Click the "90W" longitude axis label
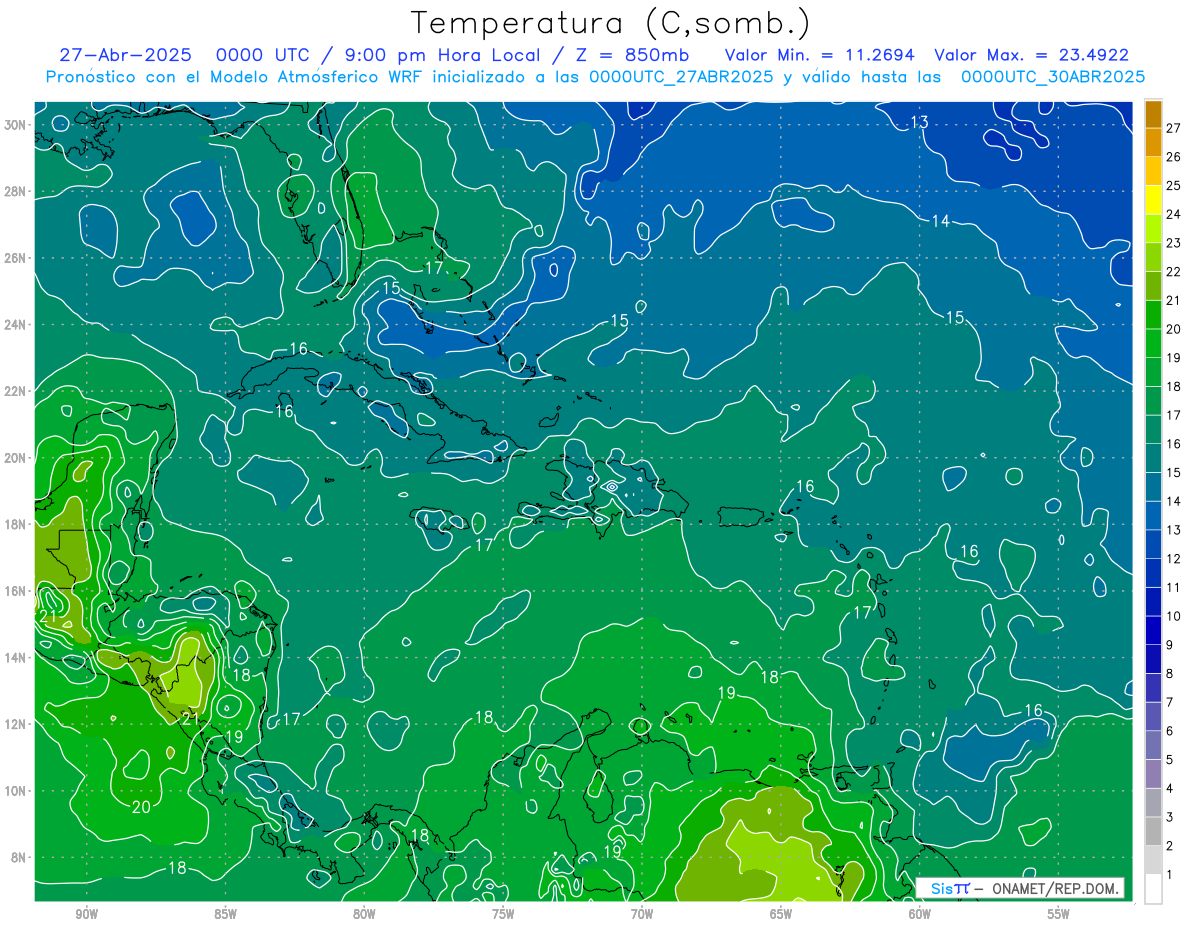This screenshot has height=927, width=1200. point(86,913)
